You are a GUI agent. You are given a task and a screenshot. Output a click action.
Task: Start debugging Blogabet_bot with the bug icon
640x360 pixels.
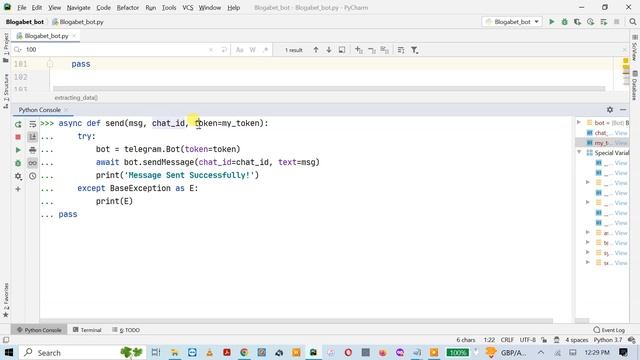(564, 22)
